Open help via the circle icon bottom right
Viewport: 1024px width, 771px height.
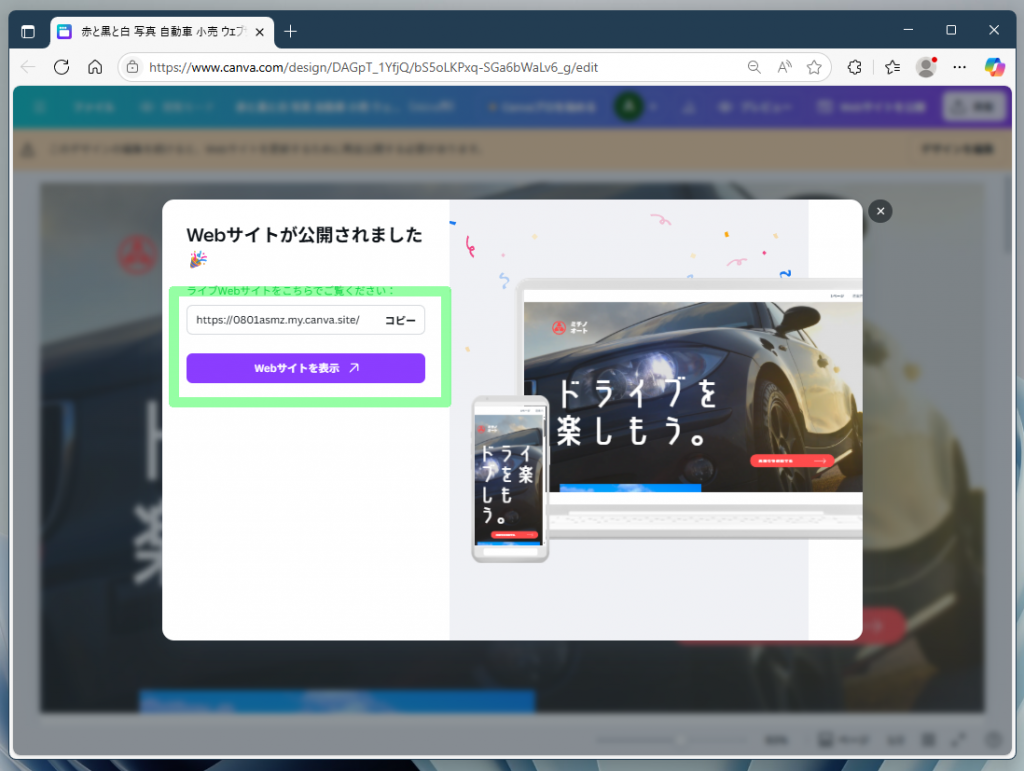[992, 739]
